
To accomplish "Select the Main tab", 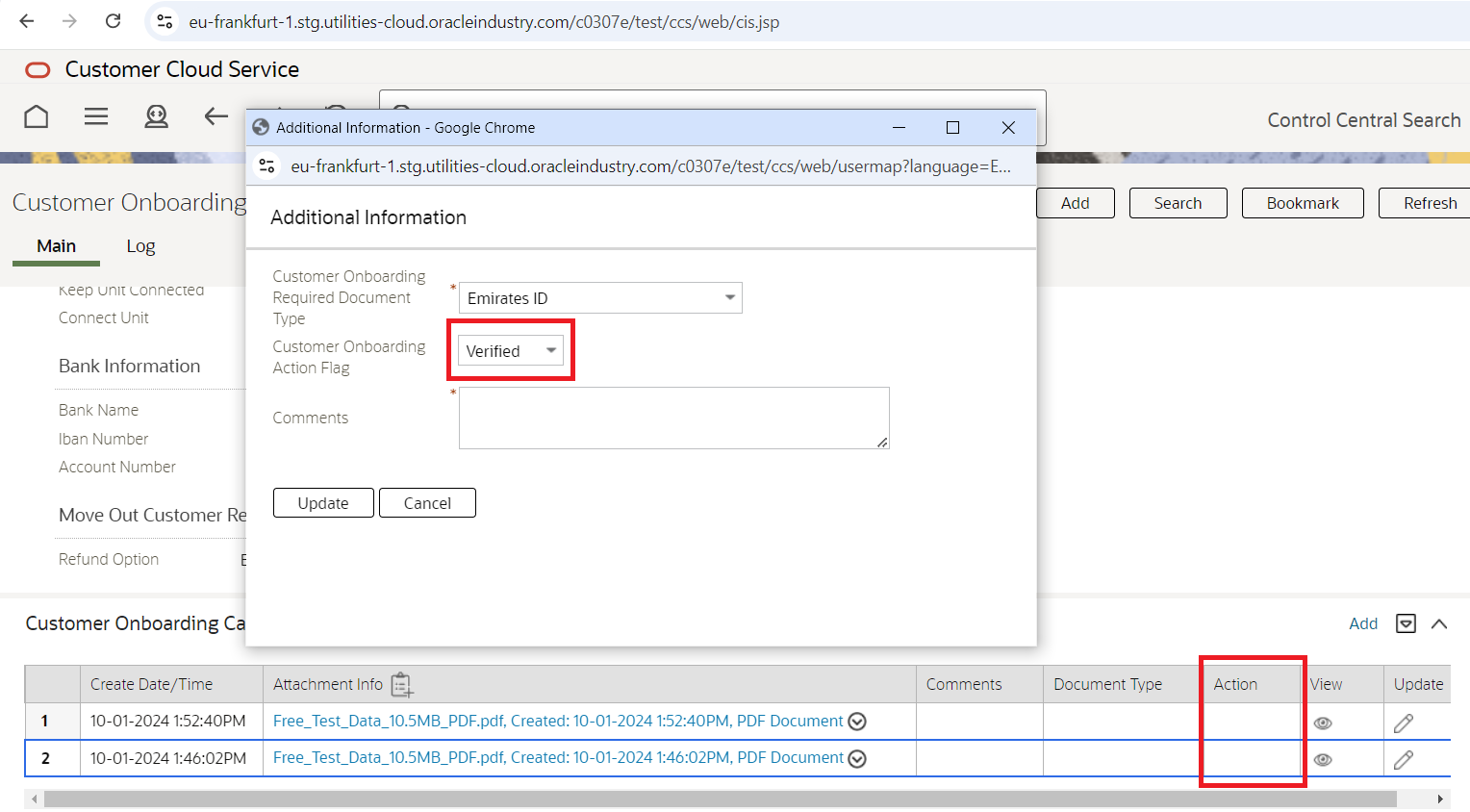I will click(x=56, y=246).
